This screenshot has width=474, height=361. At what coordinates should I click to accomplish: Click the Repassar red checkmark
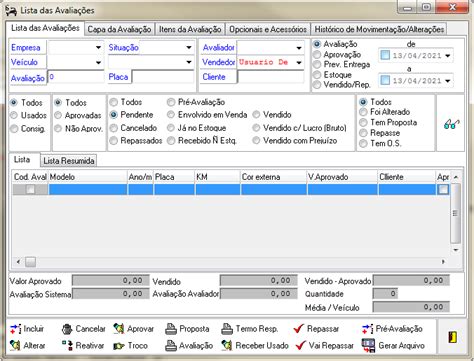(299, 329)
